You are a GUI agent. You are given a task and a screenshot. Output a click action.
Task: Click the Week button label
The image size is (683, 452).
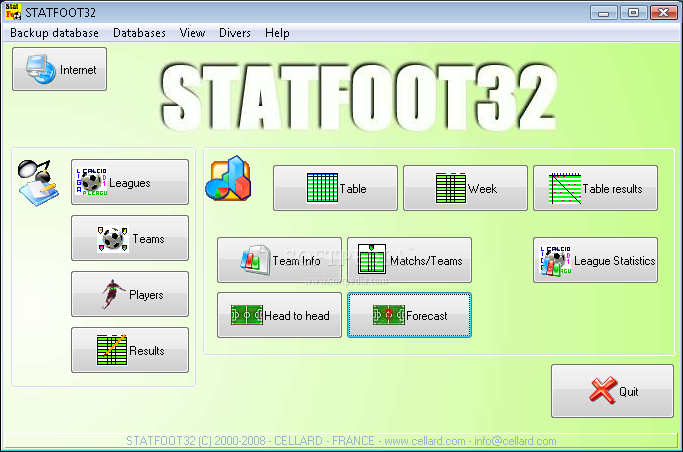pyautogui.click(x=482, y=189)
